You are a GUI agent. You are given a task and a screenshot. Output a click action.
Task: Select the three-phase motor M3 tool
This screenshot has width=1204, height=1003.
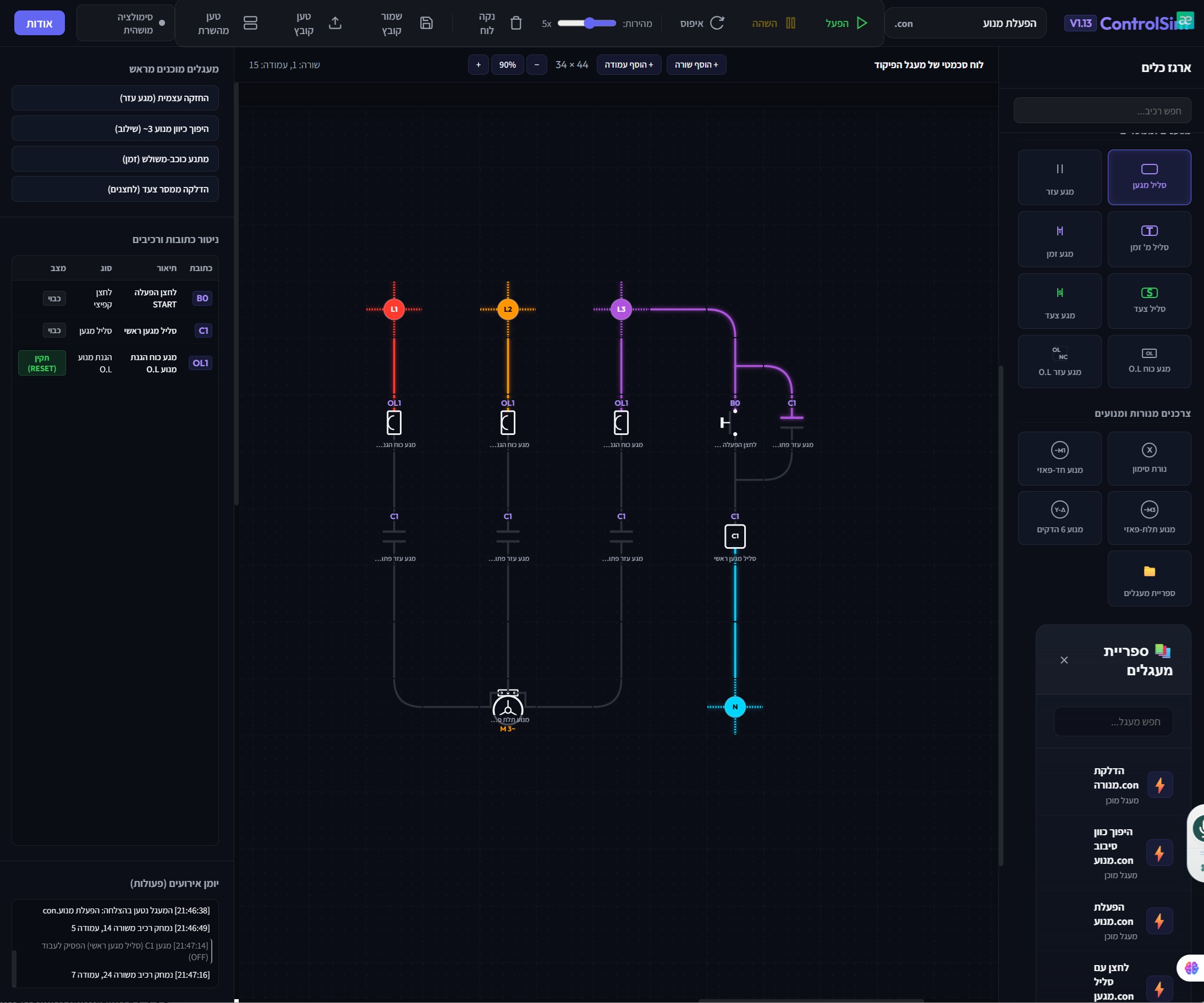[x=1149, y=518]
